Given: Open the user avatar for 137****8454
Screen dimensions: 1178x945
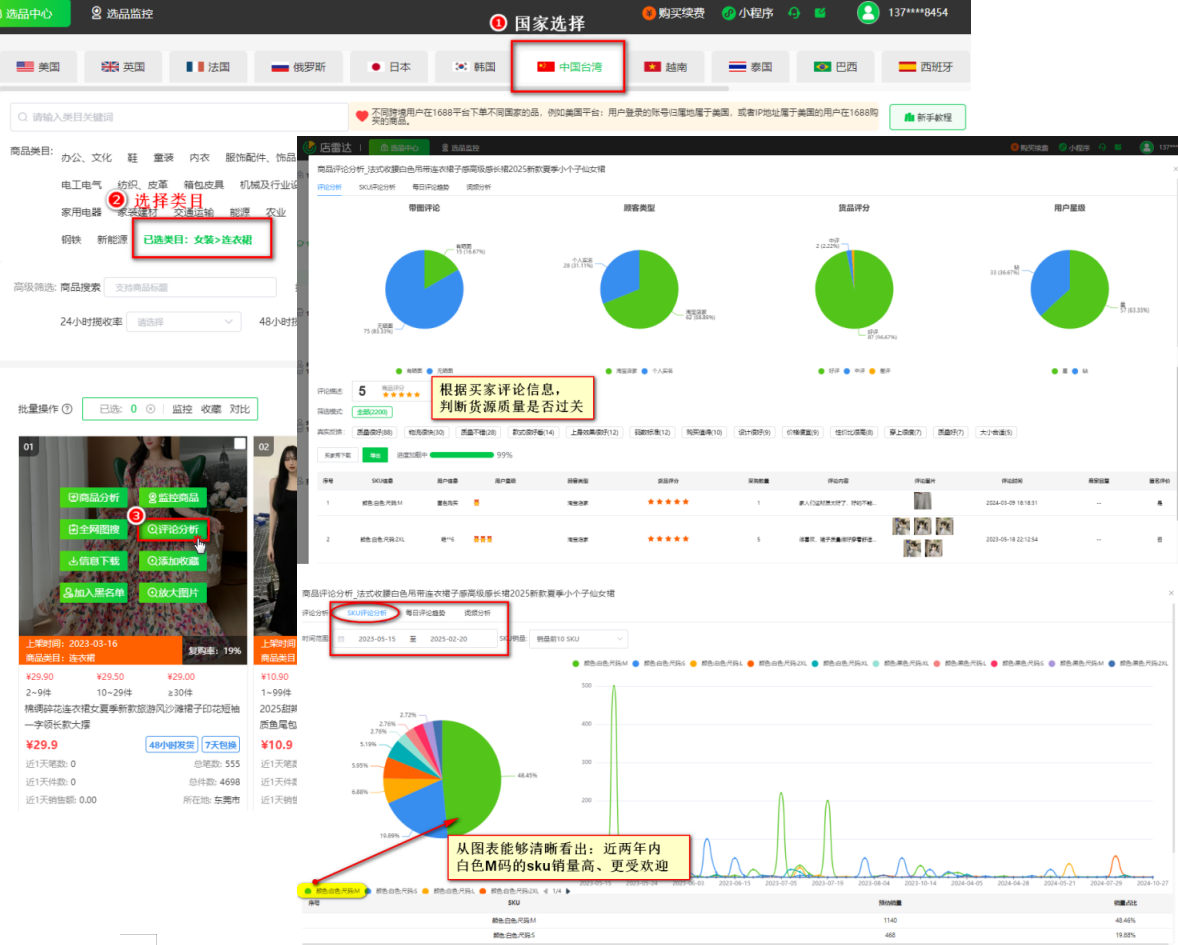Looking at the screenshot, I should point(868,13).
